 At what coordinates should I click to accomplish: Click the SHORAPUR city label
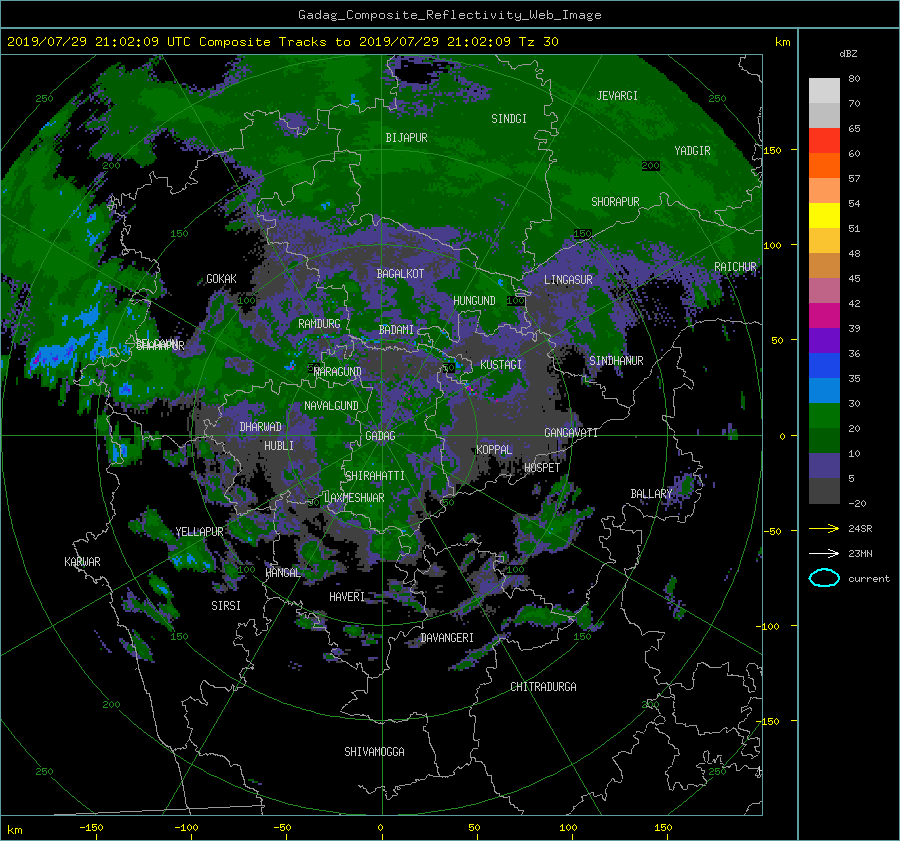[615, 202]
